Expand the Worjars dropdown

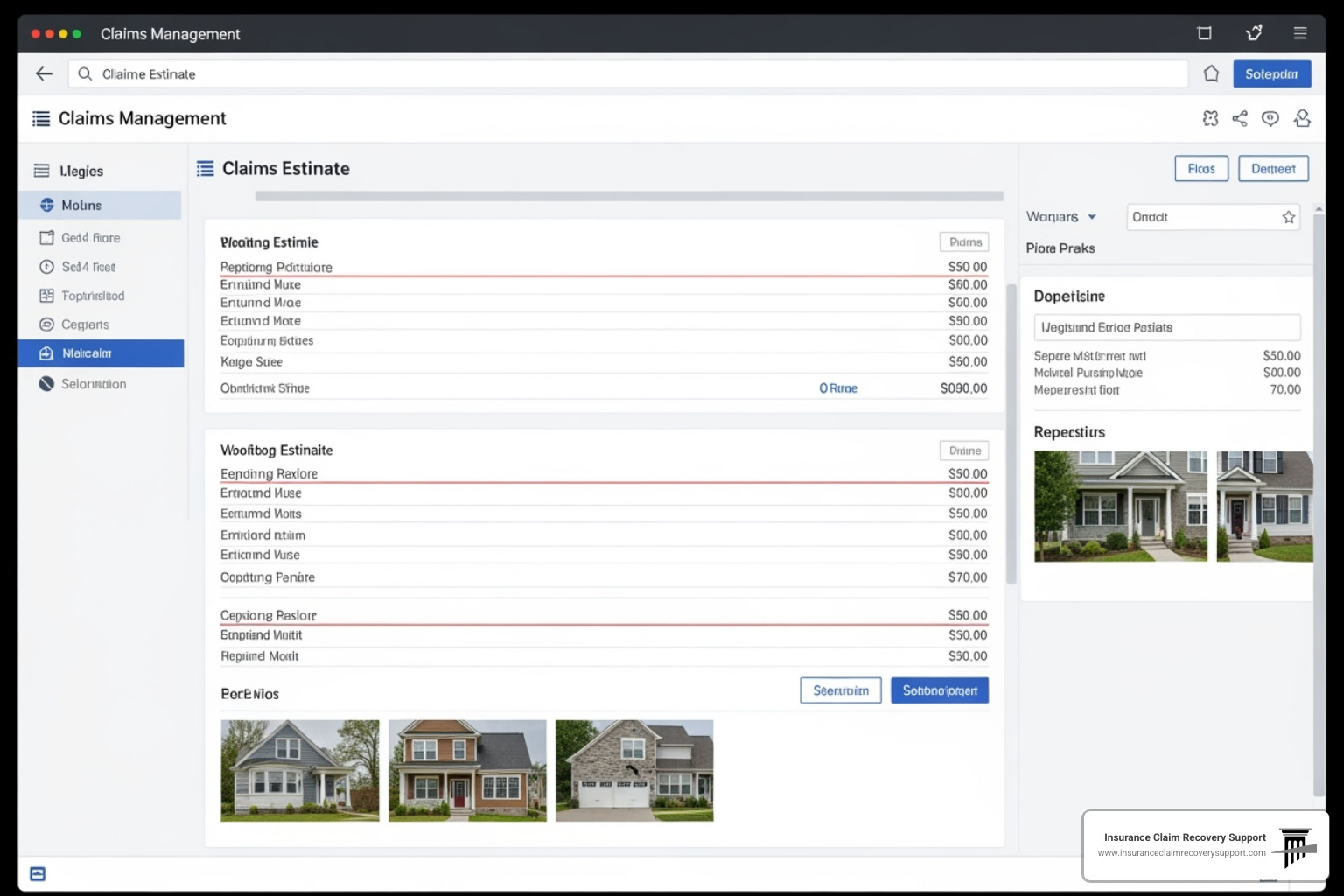[x=1061, y=217]
